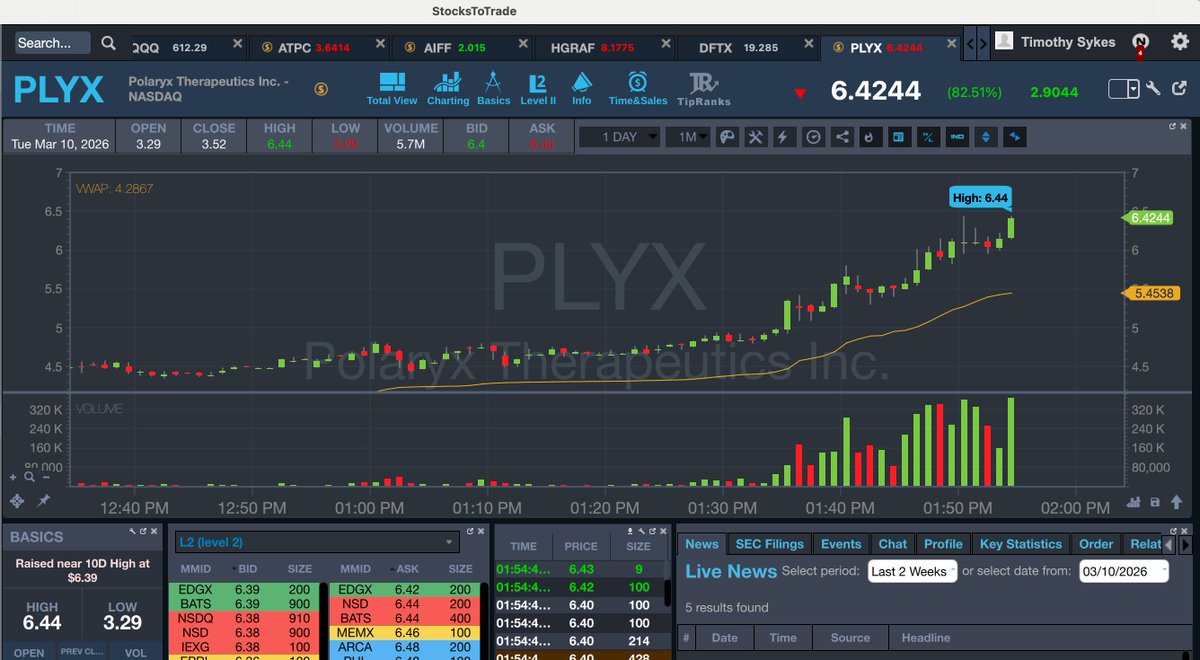
Task: Toggle the vertical up-down arrows button
Action: tap(986, 137)
